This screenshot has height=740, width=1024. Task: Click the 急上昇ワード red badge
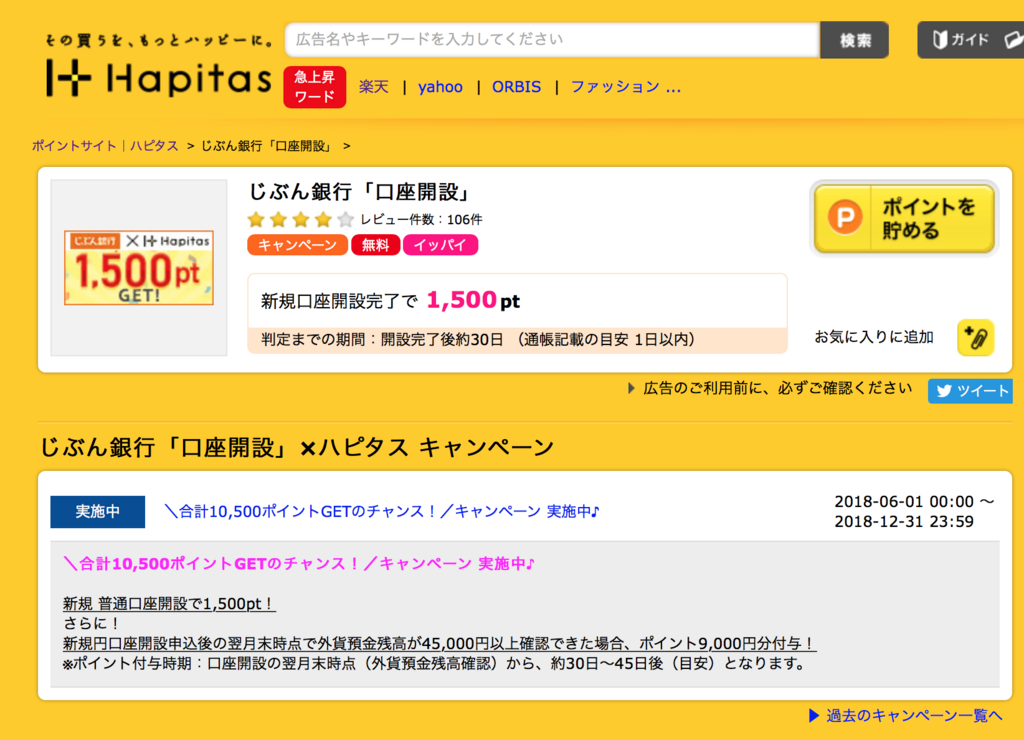pyautogui.click(x=314, y=87)
